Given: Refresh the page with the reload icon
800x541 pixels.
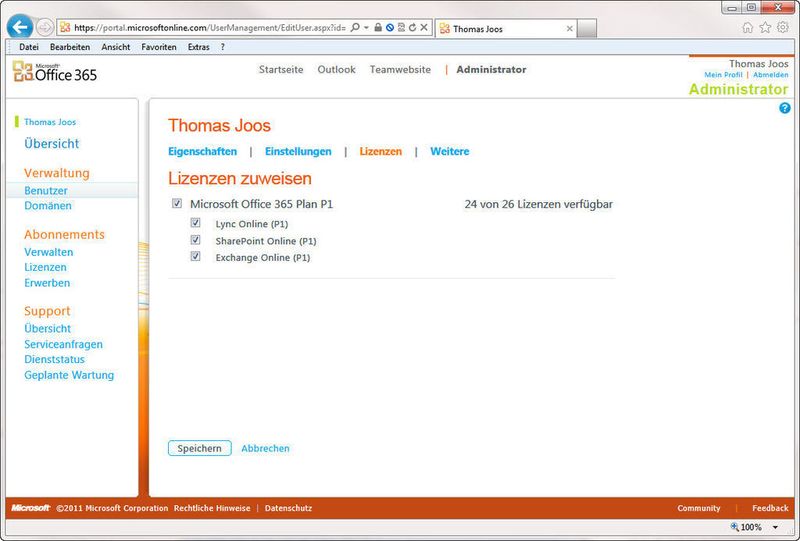Looking at the screenshot, I should click(x=412, y=28).
